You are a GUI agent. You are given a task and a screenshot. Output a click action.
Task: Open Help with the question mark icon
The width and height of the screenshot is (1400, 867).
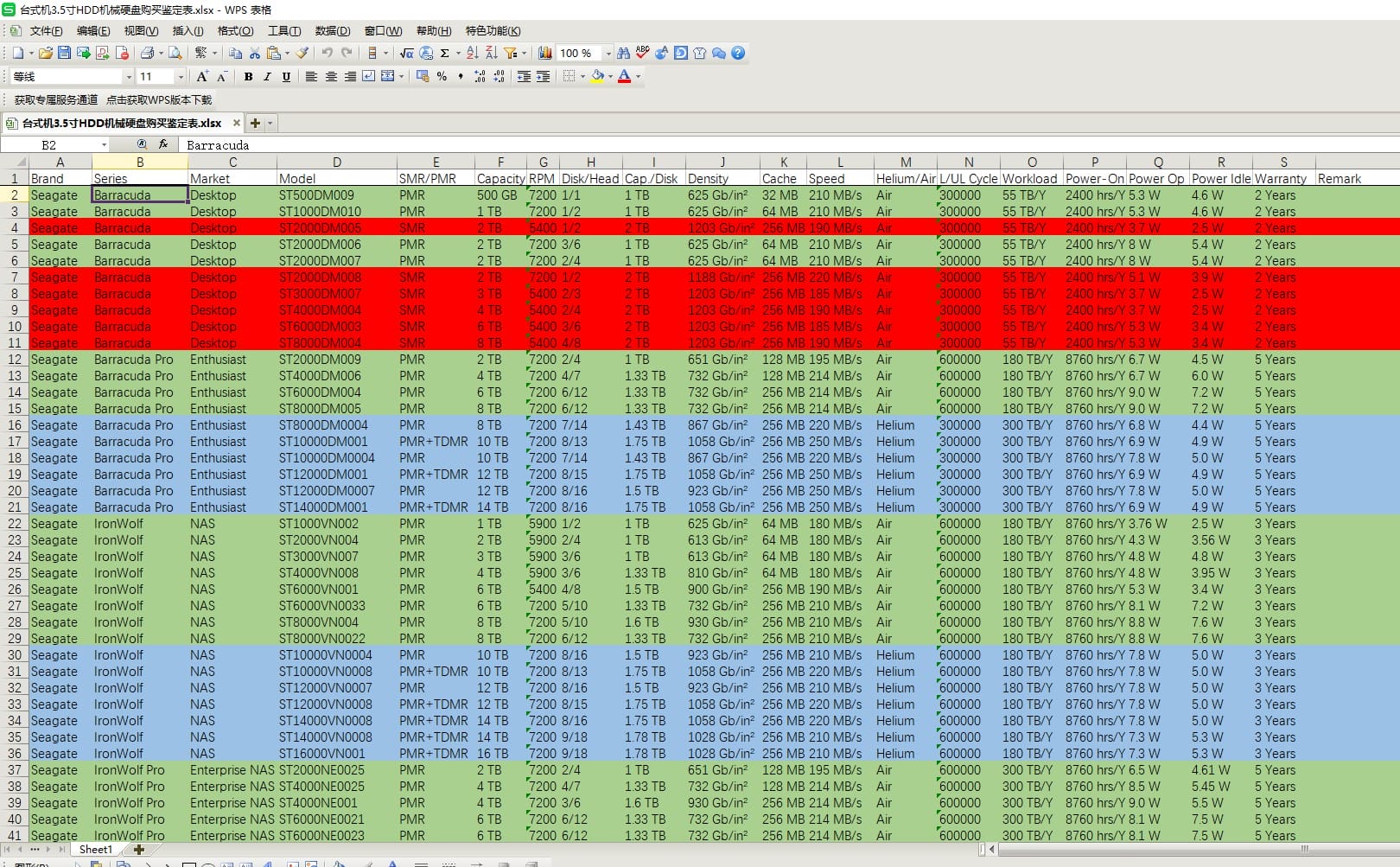click(737, 53)
